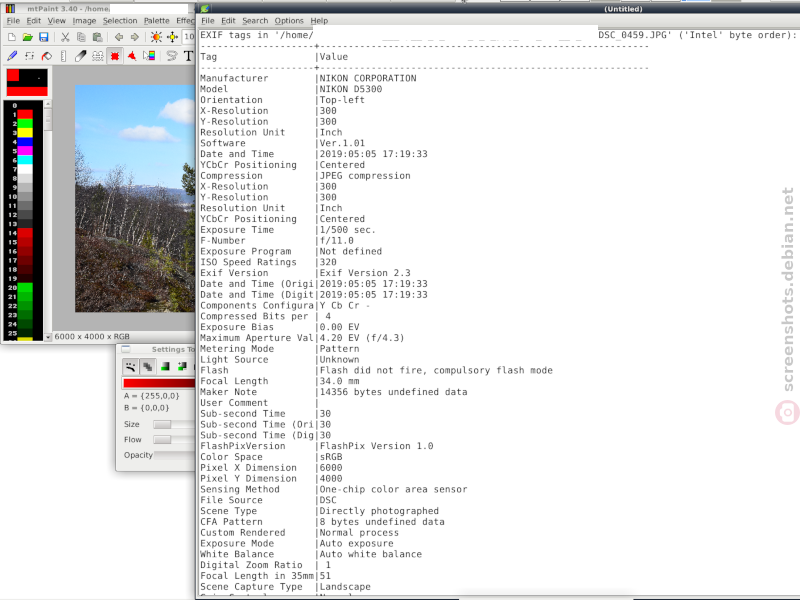Click the Opacity slider bar
Image resolution: width=800 pixels, height=600 pixels.
click(x=174, y=455)
